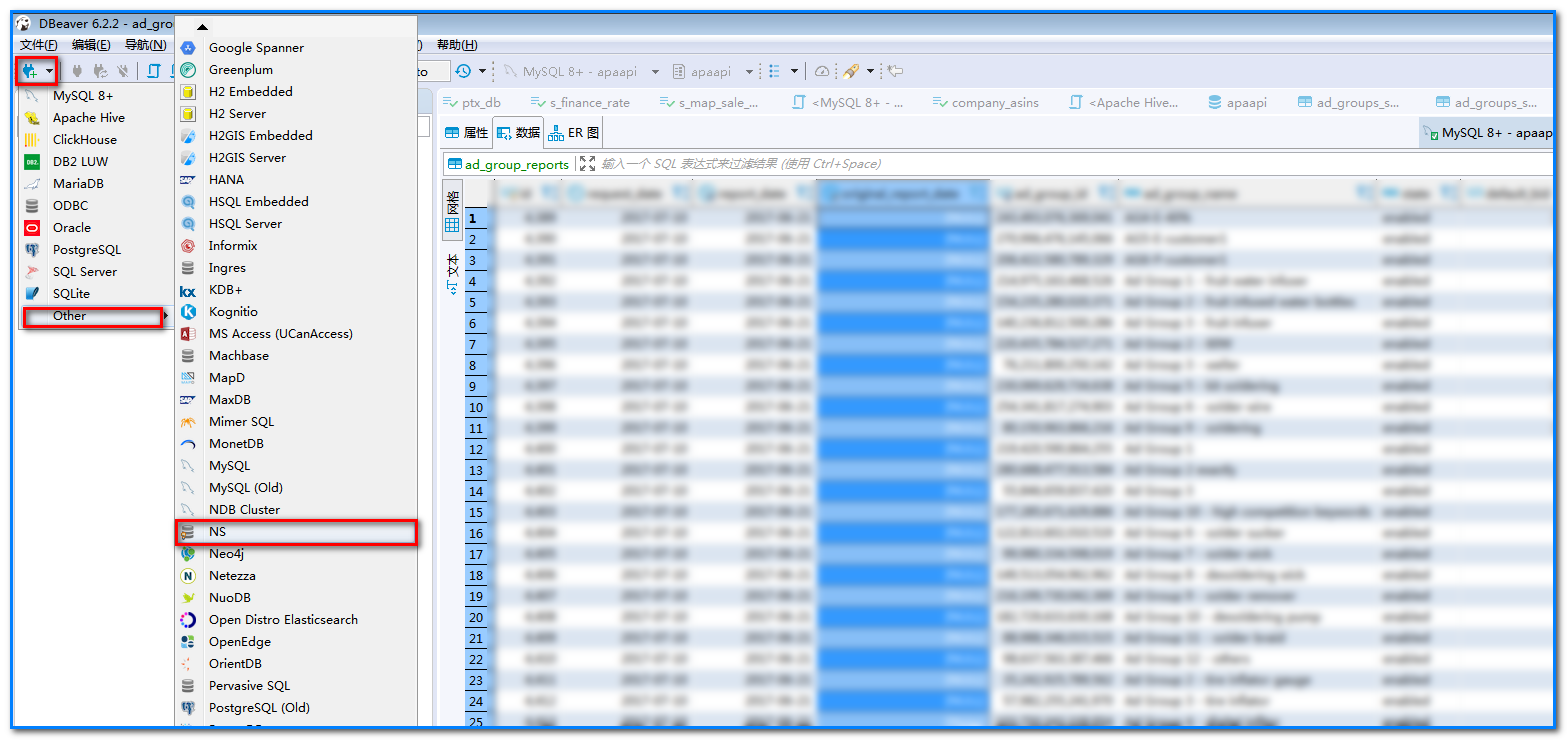1567x740 pixels.
Task: Open the ER 图 diagram tab
Action: tap(574, 133)
